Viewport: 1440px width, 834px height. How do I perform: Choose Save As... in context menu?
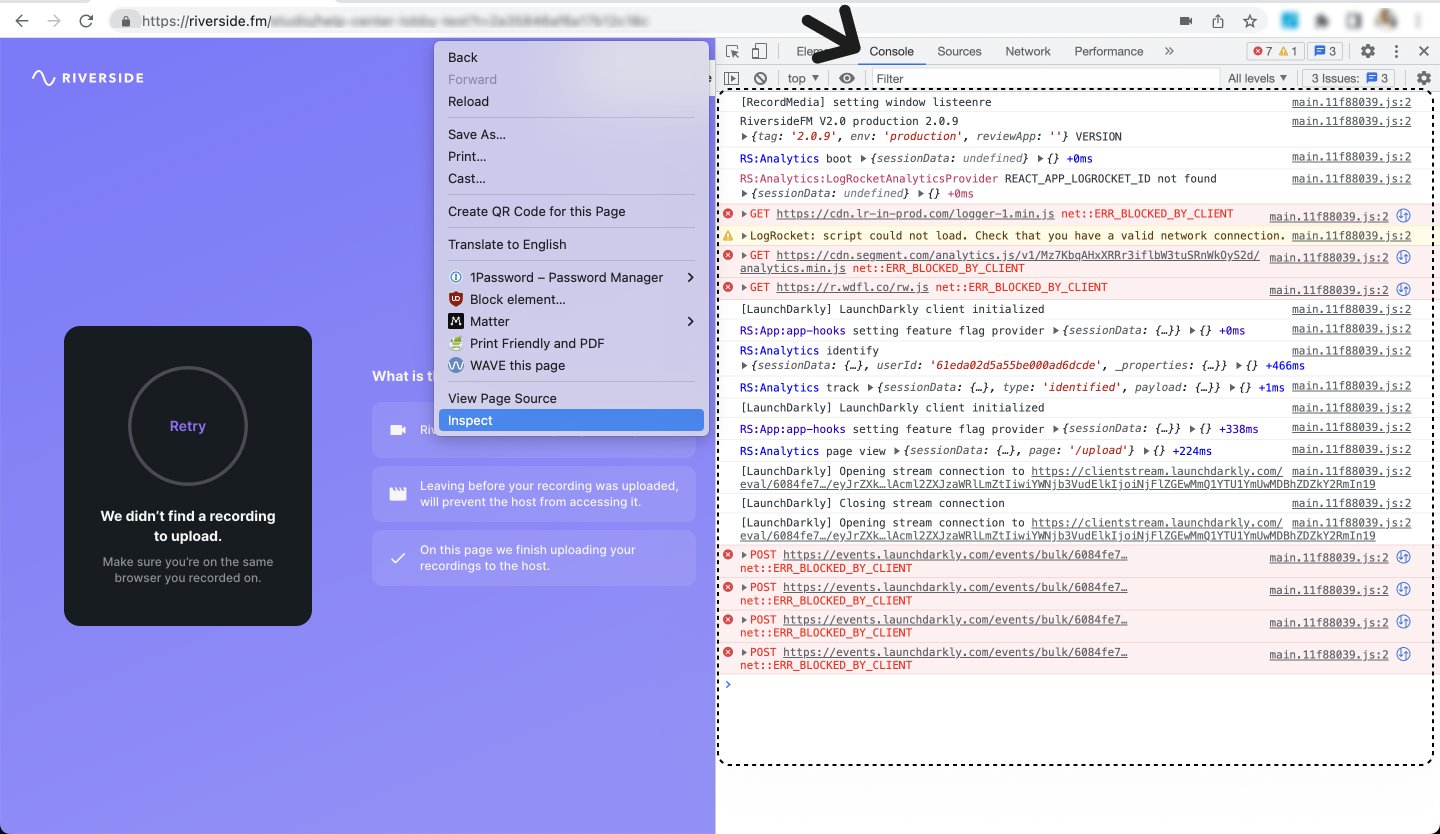pos(571,134)
